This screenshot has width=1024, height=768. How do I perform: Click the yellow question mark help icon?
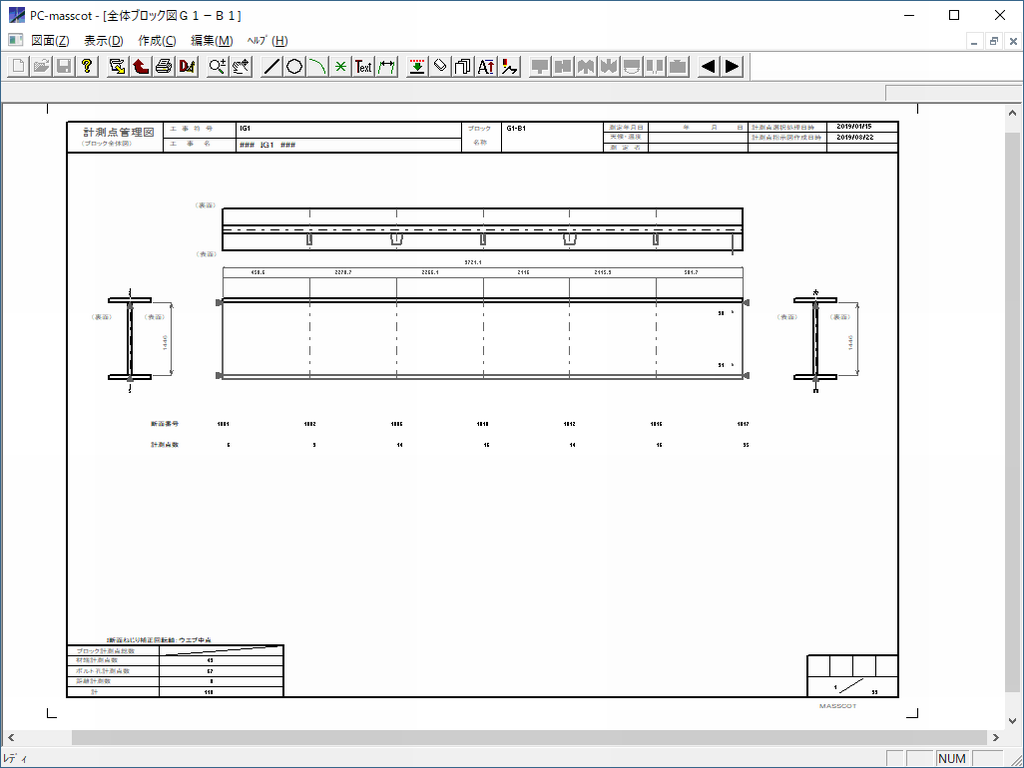pyautogui.click(x=88, y=67)
